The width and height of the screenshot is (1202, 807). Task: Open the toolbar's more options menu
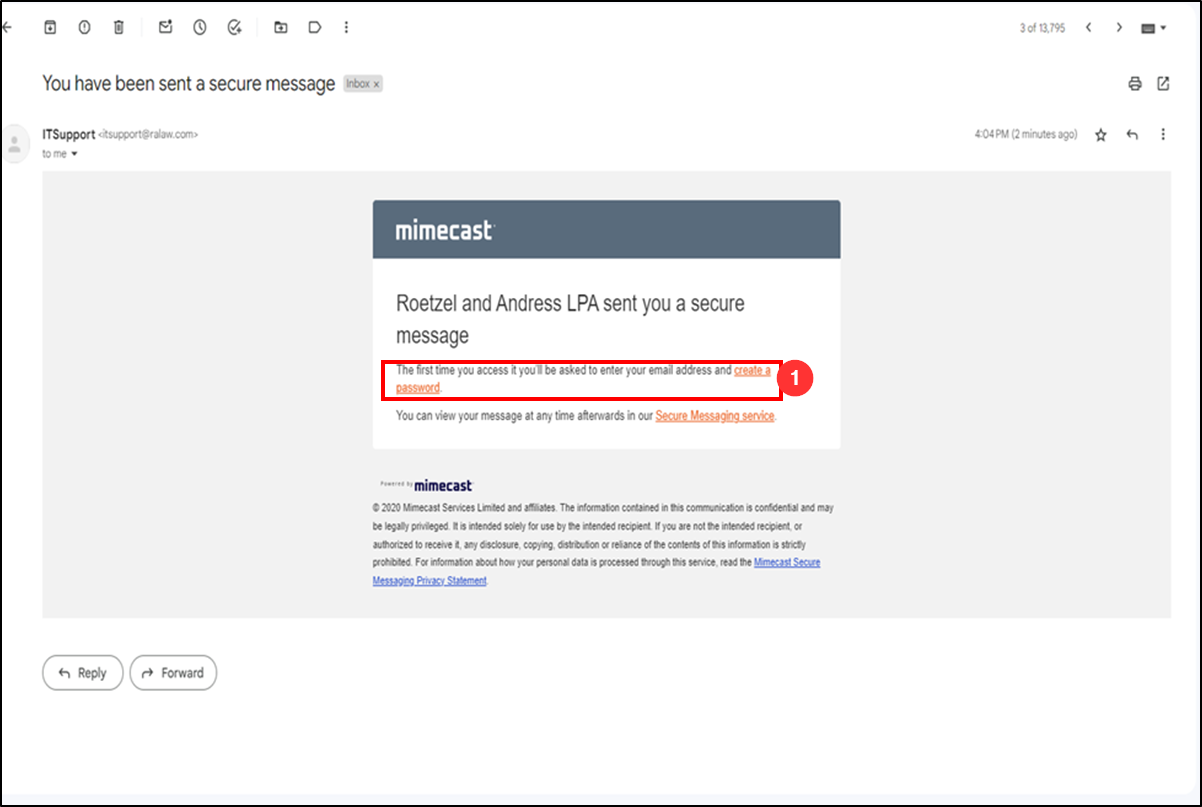(346, 27)
